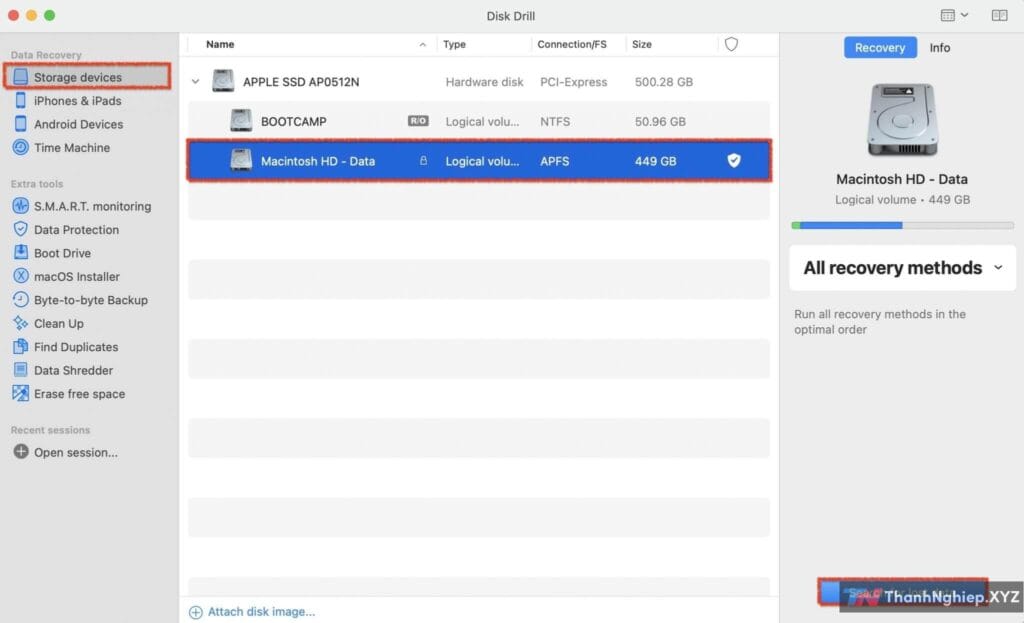Launch the Boot Drive tool

click(62, 253)
